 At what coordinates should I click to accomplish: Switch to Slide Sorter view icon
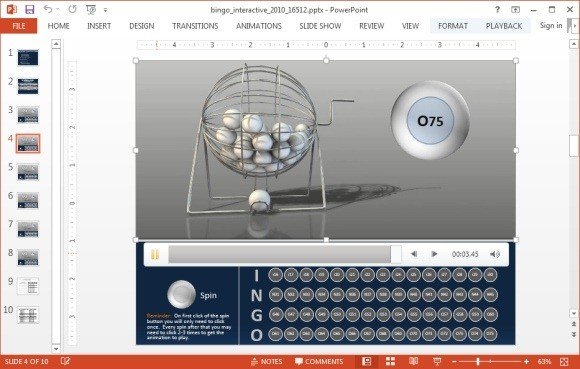[390, 361]
